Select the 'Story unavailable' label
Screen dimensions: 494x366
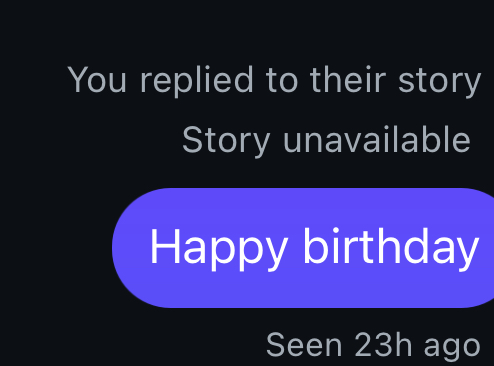(326, 140)
